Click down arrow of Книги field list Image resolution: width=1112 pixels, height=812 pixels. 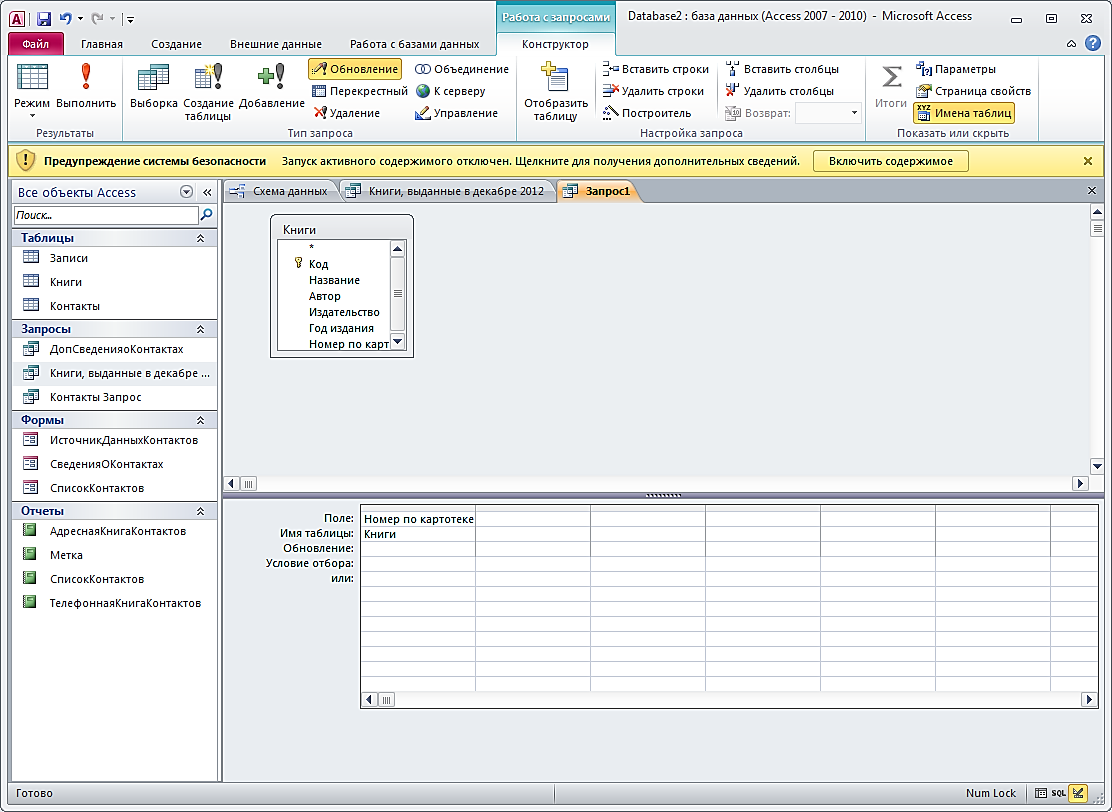(x=397, y=342)
